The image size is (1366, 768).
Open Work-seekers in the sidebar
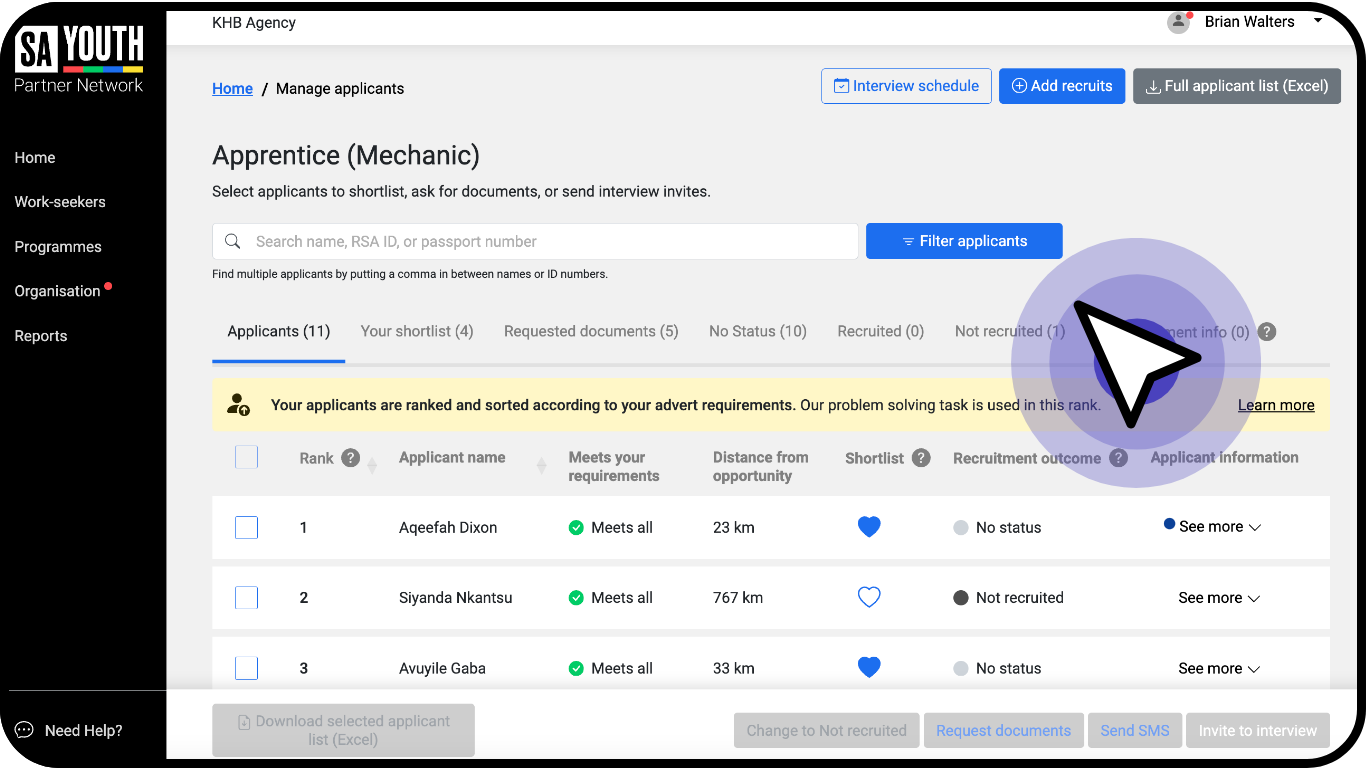[60, 202]
